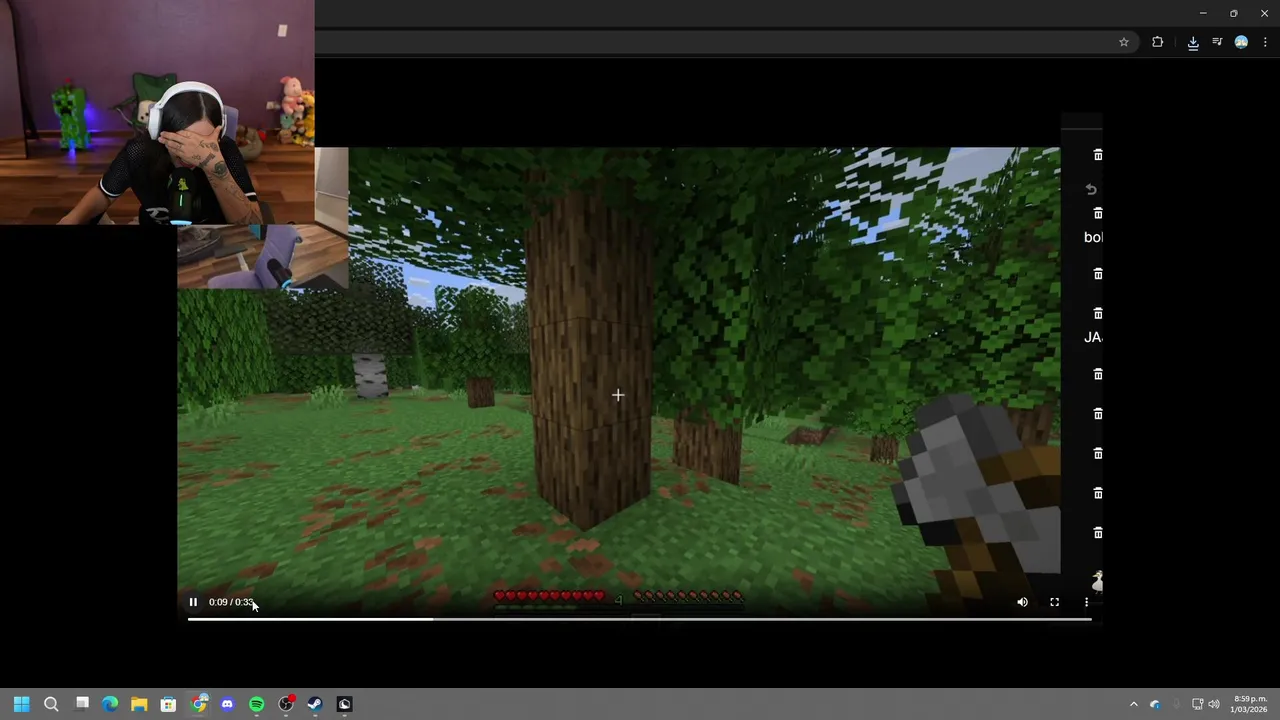Click the OneDrive cloud tray icon

[1155, 704]
